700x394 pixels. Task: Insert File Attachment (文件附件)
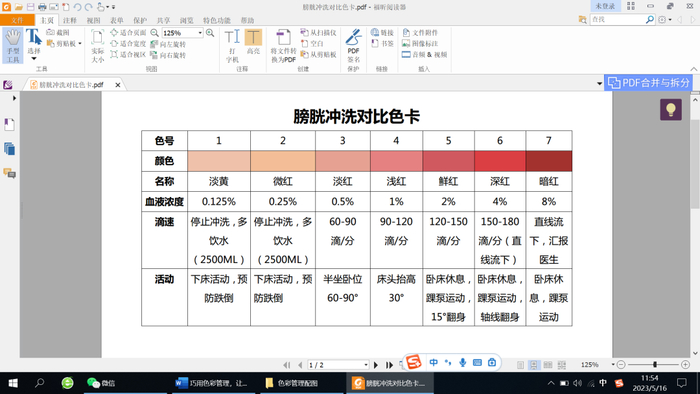coord(420,33)
